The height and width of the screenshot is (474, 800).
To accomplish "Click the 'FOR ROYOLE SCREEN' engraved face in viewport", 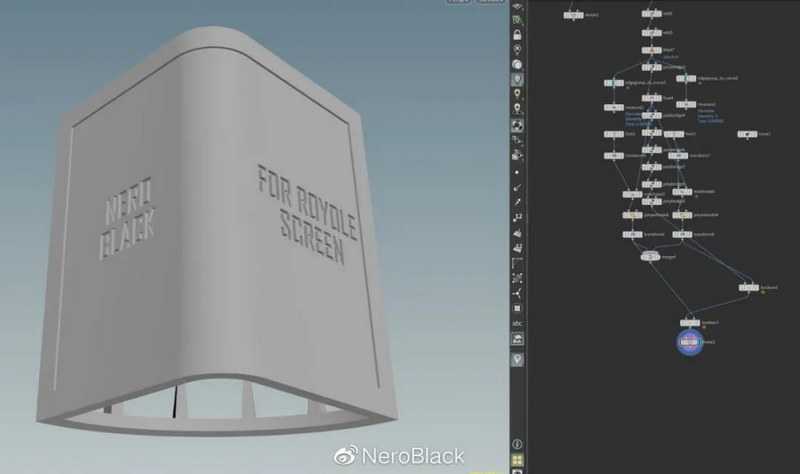I will tap(298, 213).
